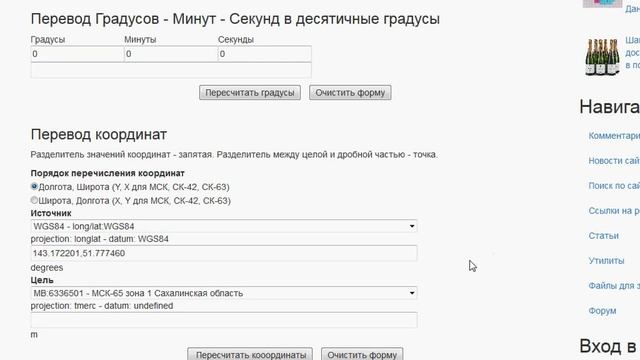
Task: Click the Пересчитать градусы button
Action: click(x=250, y=93)
